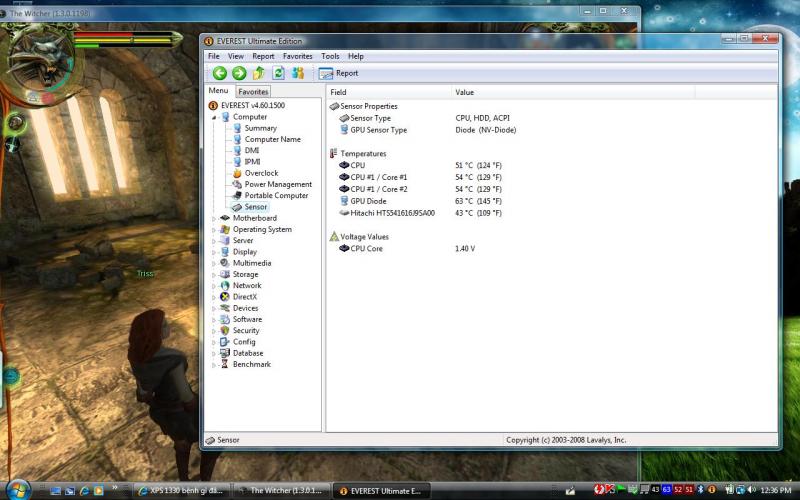This screenshot has width=800, height=500.
Task: Switch to the Favorites tab
Action: click(x=253, y=92)
